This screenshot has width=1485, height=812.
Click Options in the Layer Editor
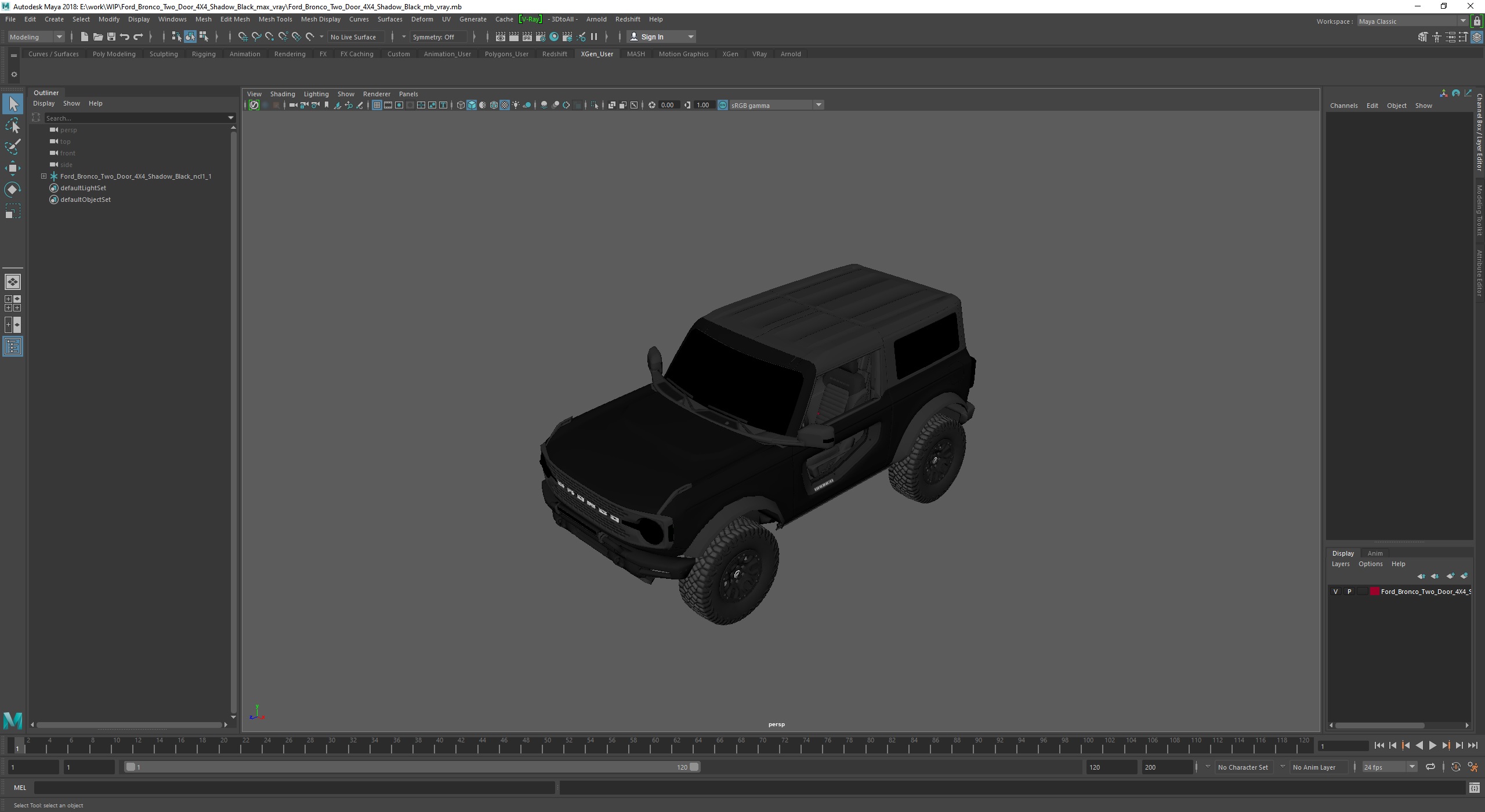coord(1370,564)
